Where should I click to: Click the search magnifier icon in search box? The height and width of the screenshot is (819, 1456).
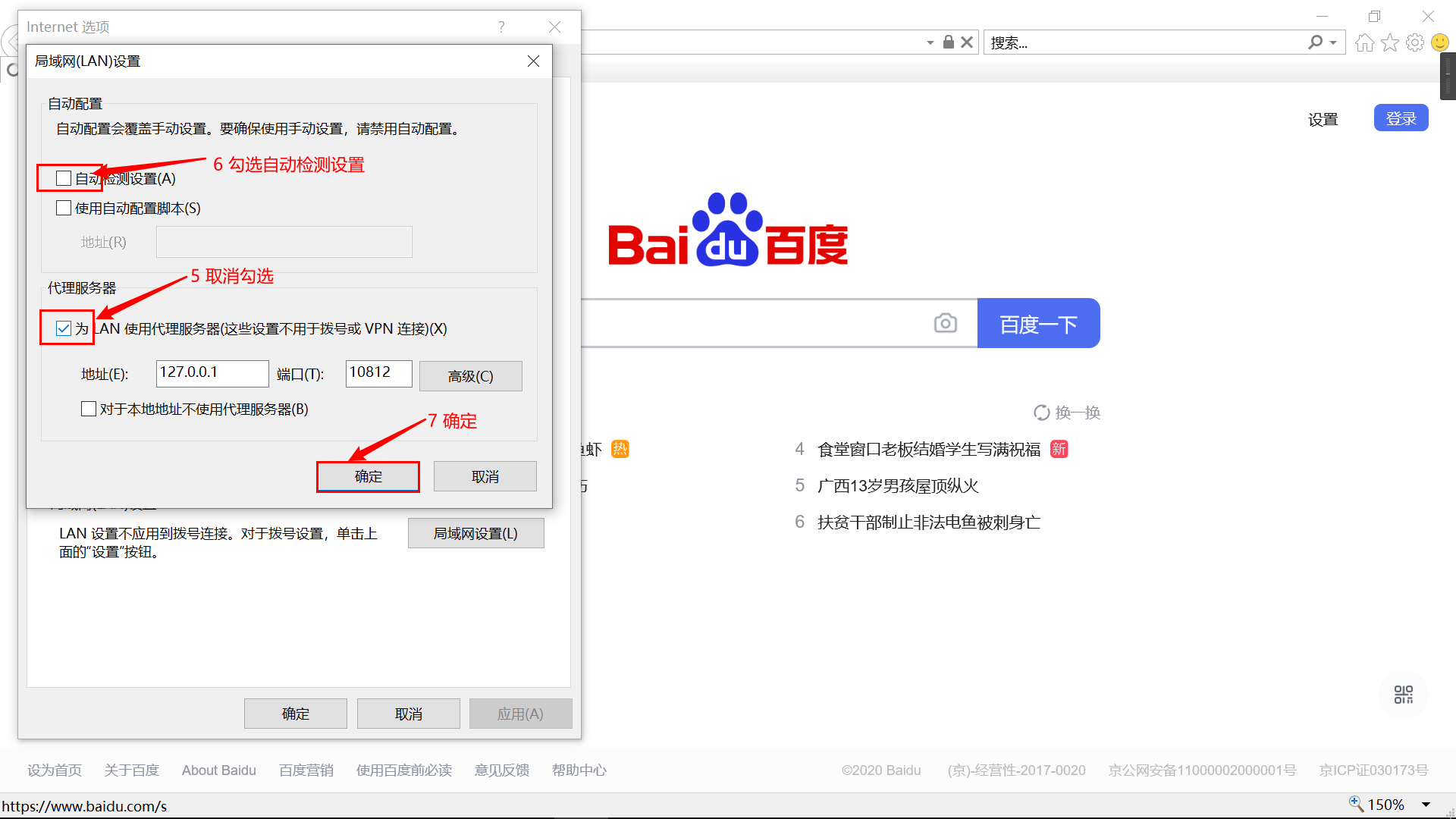click(x=1316, y=42)
